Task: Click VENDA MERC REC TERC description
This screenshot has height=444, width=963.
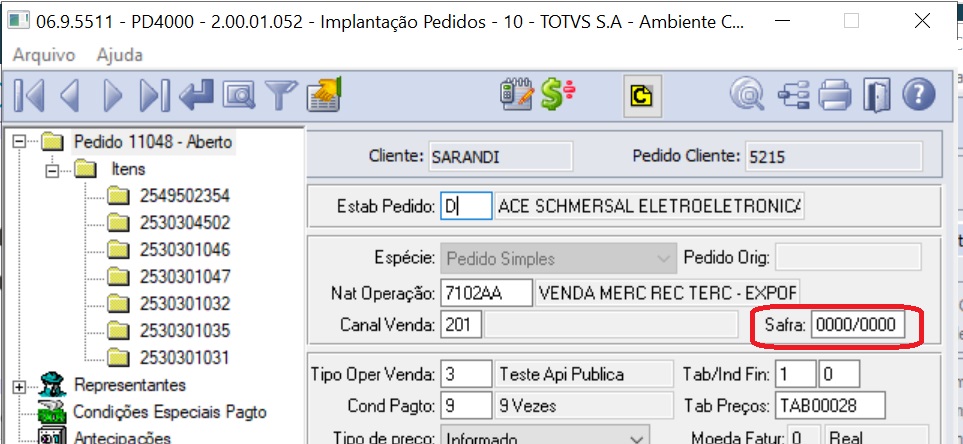Action: pyautogui.click(x=668, y=293)
